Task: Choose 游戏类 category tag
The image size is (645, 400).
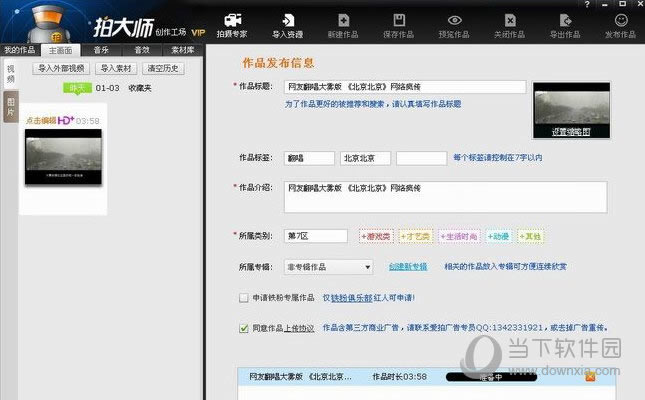Action: [376, 237]
